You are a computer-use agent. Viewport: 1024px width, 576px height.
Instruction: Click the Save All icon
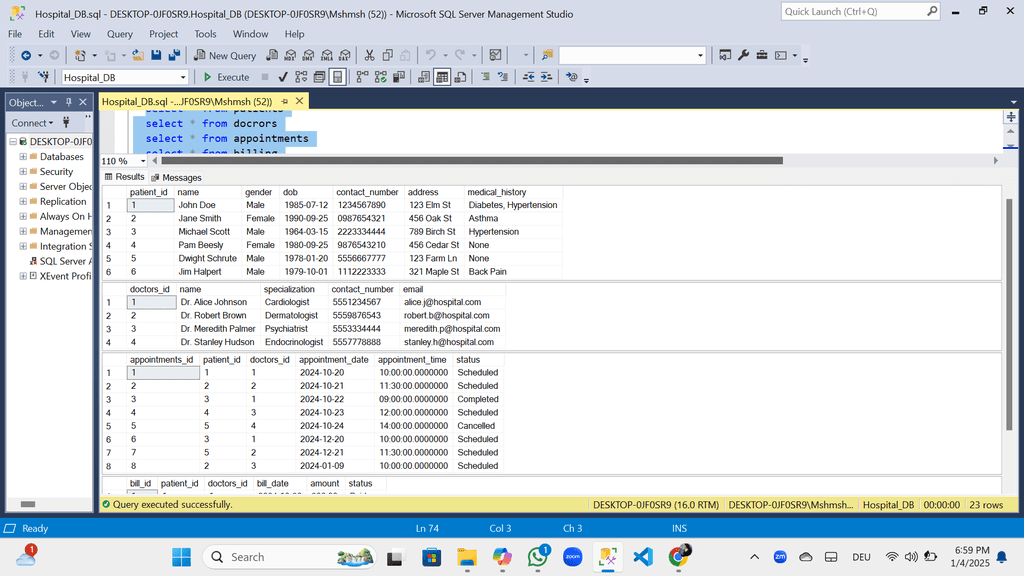[x=174, y=56]
